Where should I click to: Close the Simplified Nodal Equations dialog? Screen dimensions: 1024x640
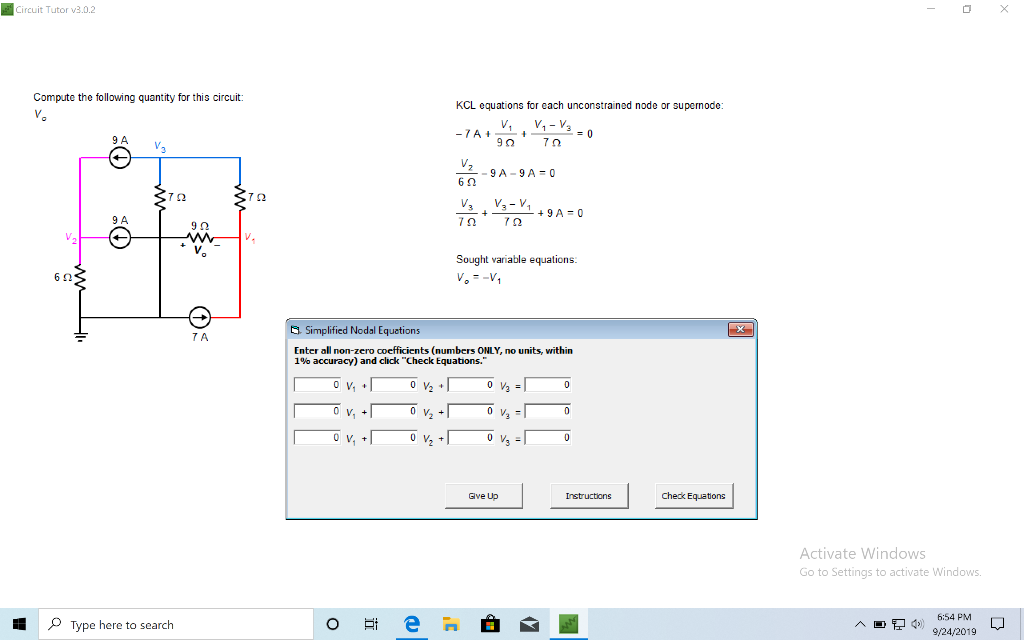click(x=741, y=329)
